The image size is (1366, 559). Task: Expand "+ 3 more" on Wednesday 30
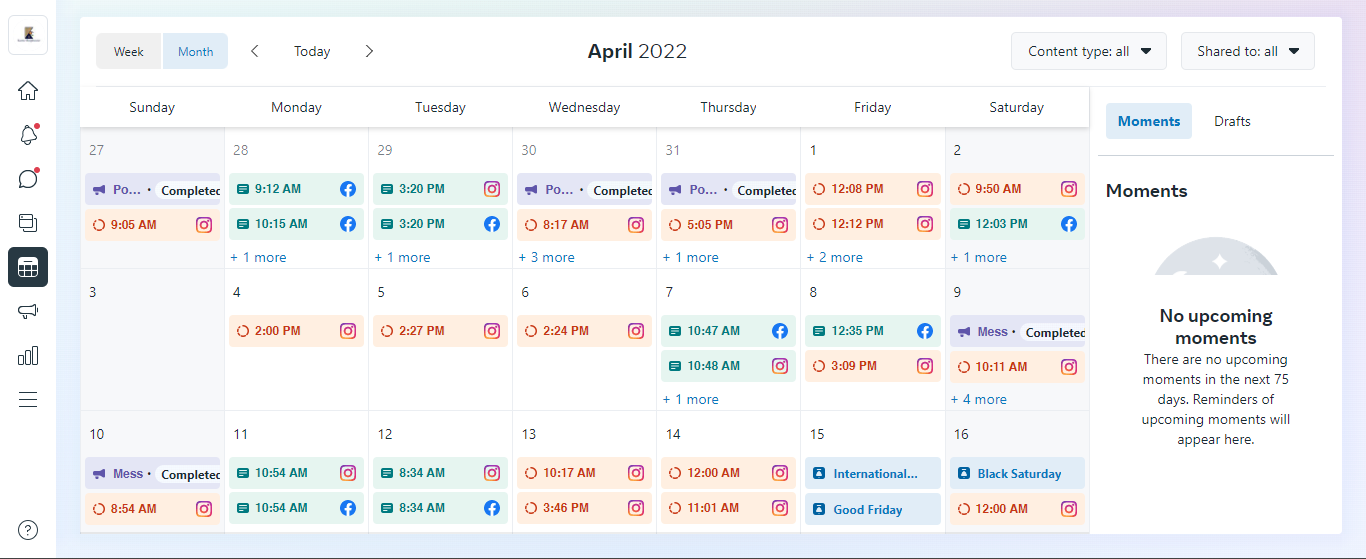(546, 257)
